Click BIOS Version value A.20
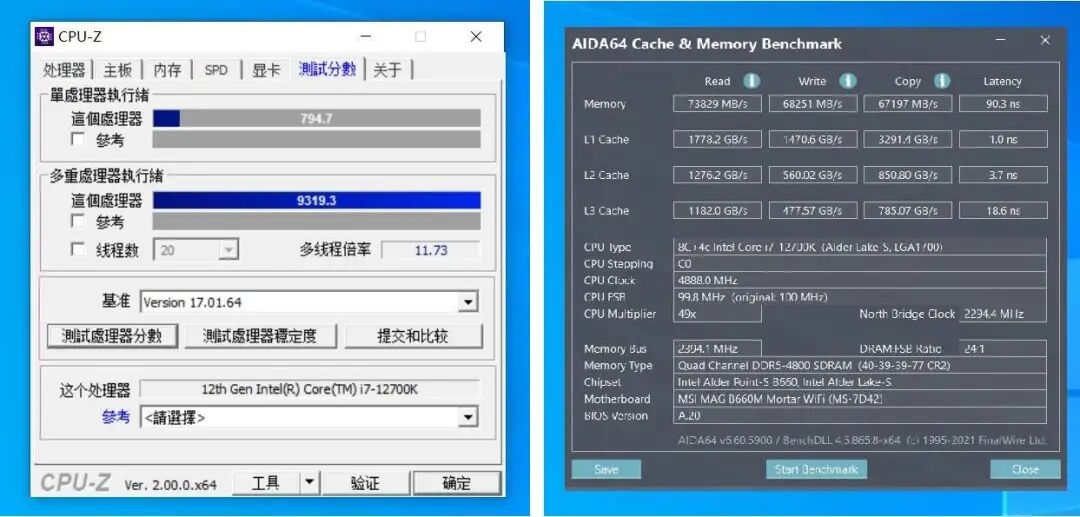The image size is (1080, 517). pos(860,415)
